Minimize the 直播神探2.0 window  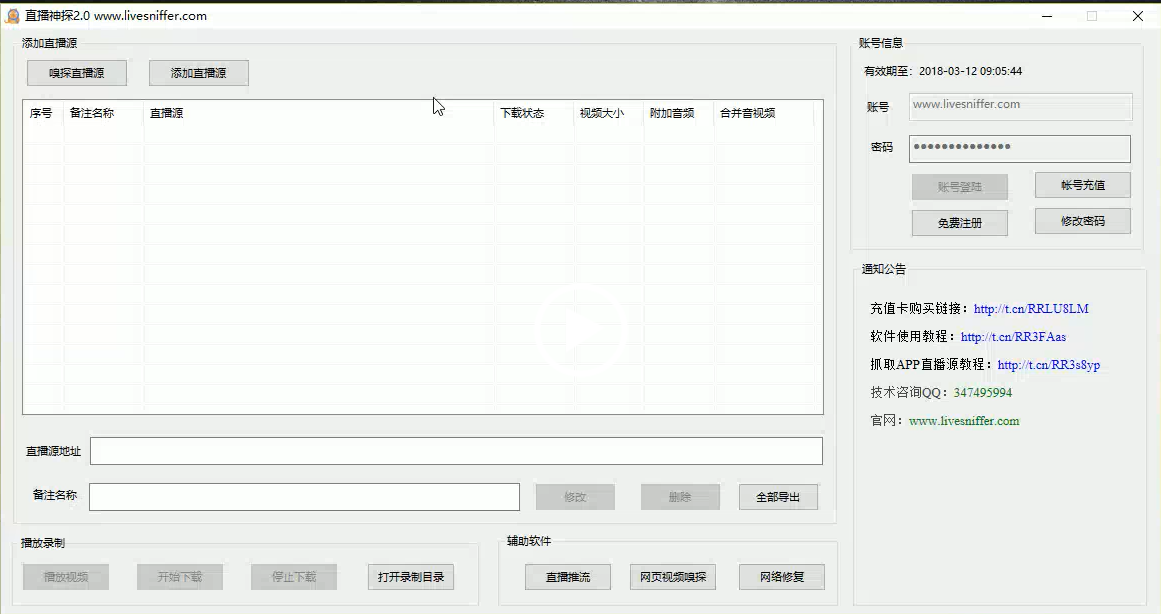click(x=1047, y=16)
